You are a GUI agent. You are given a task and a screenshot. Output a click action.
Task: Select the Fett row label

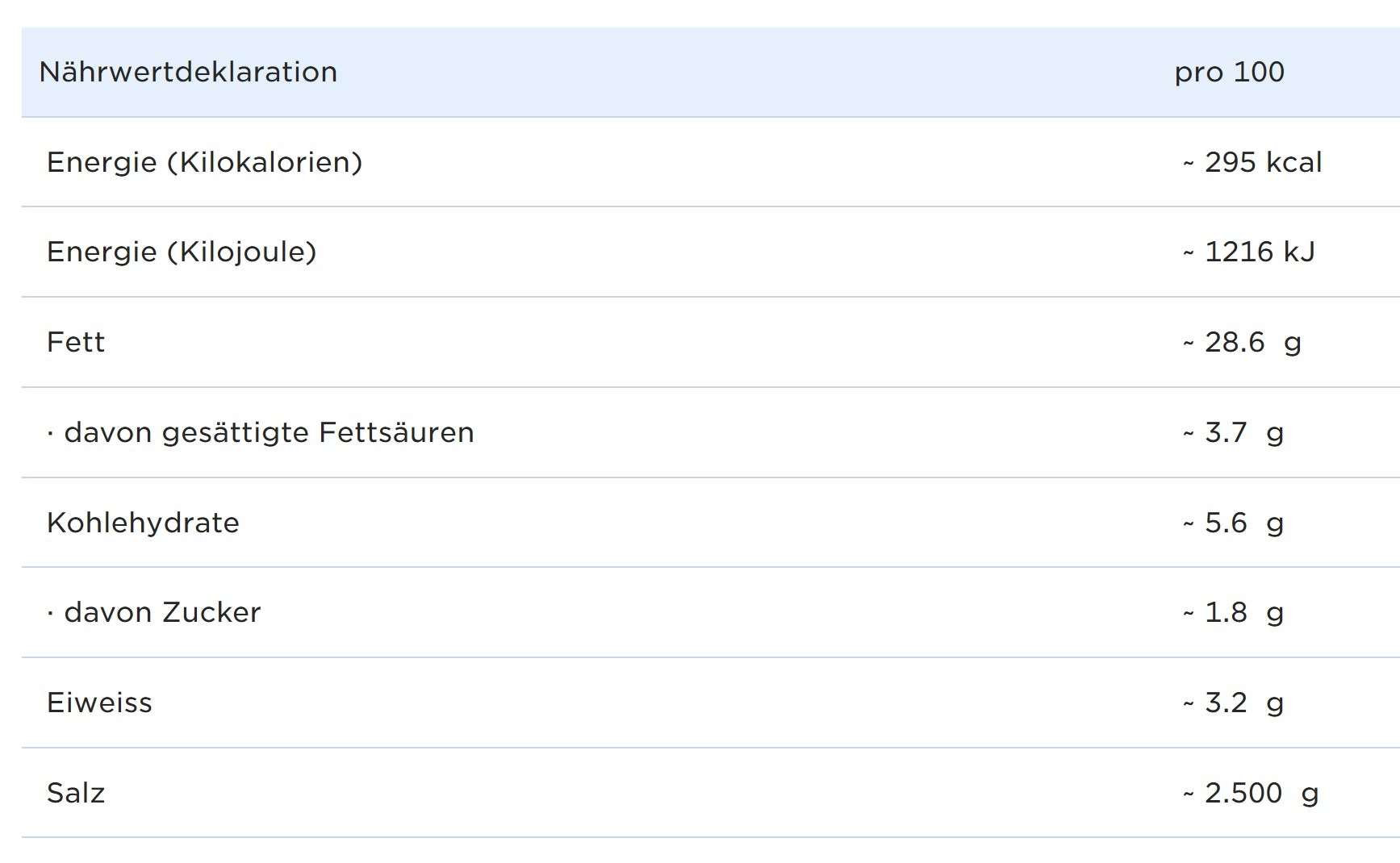76,343
